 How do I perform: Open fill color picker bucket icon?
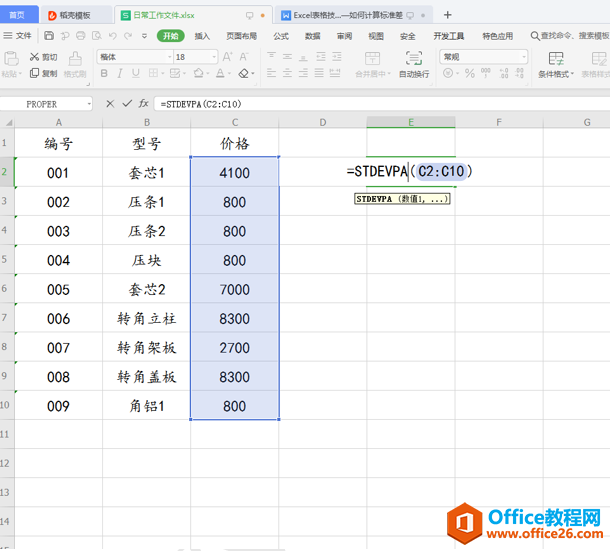coord(198,73)
